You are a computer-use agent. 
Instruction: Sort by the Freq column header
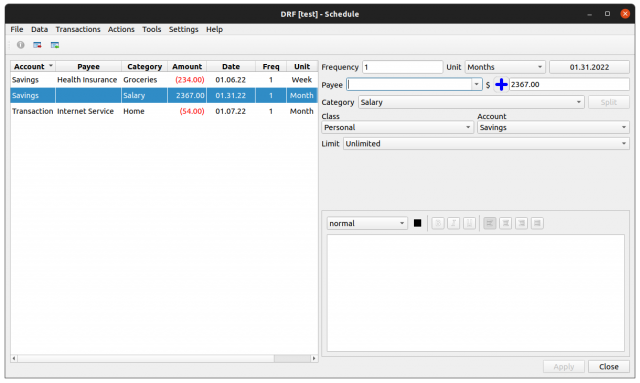coord(271,66)
